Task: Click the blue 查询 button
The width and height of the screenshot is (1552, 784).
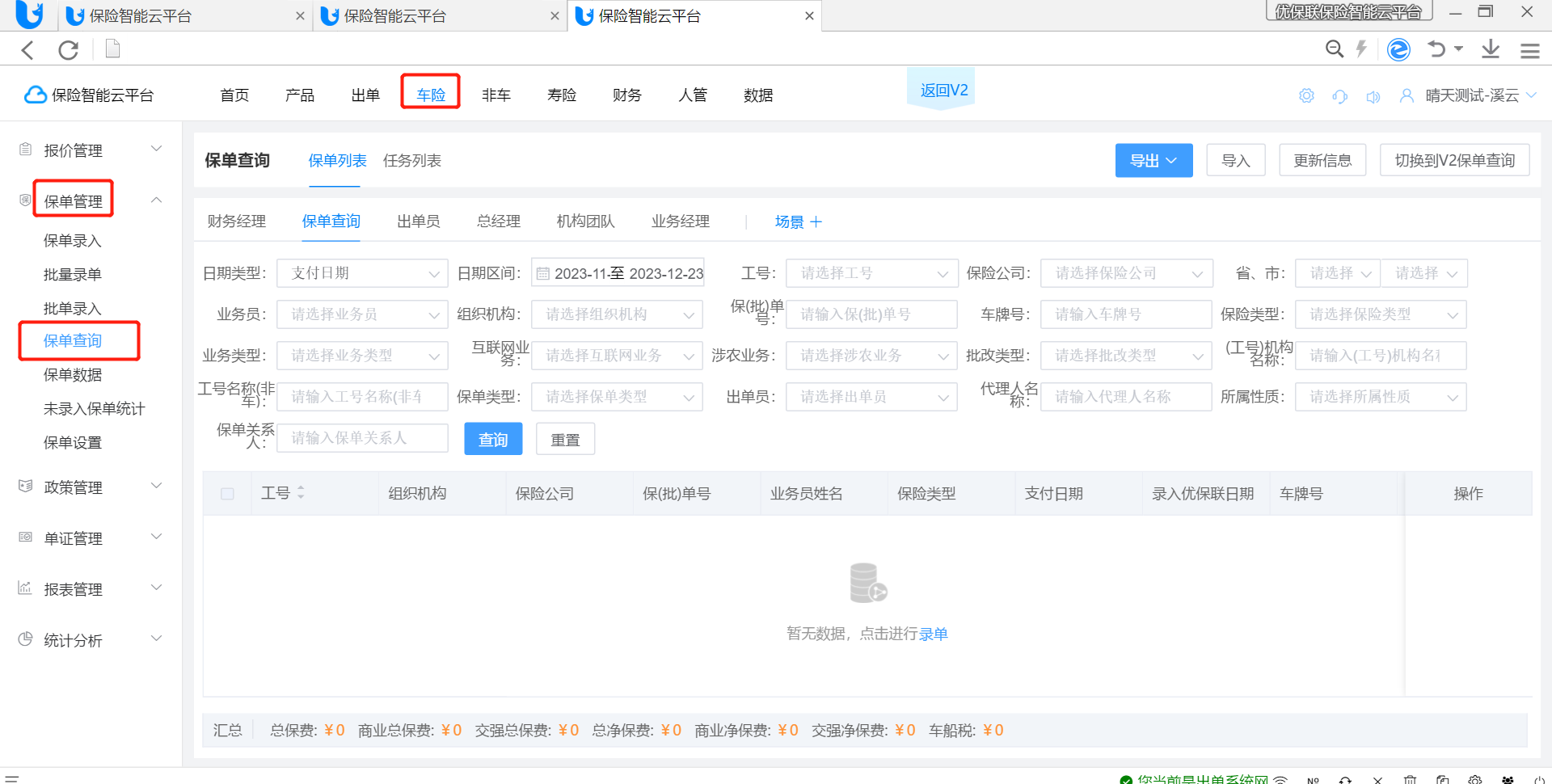Action: point(493,439)
